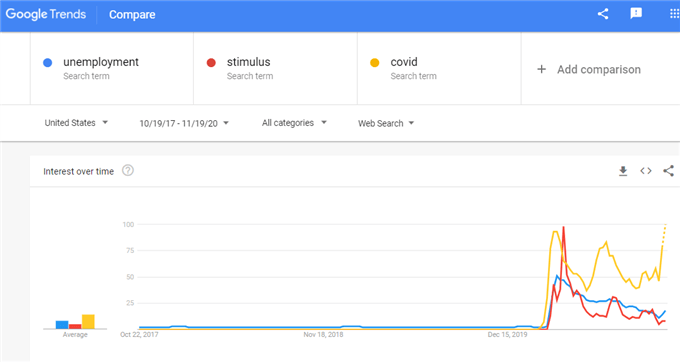Click the Add comparison button
The width and height of the screenshot is (680, 362).
click(588, 69)
